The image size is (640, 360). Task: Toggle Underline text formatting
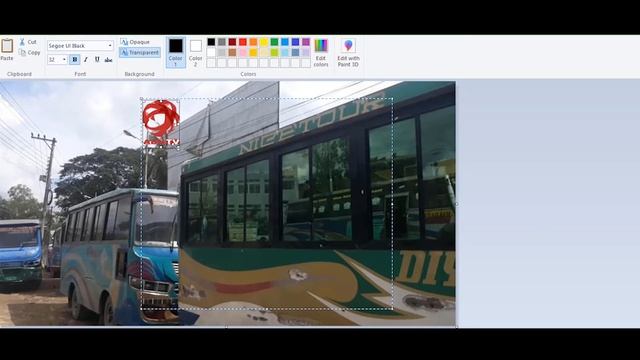pos(97,60)
